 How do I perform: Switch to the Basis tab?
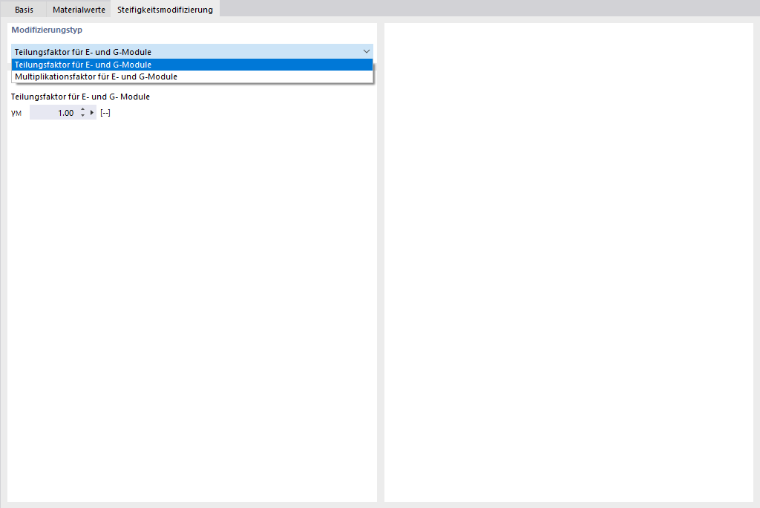pos(24,10)
